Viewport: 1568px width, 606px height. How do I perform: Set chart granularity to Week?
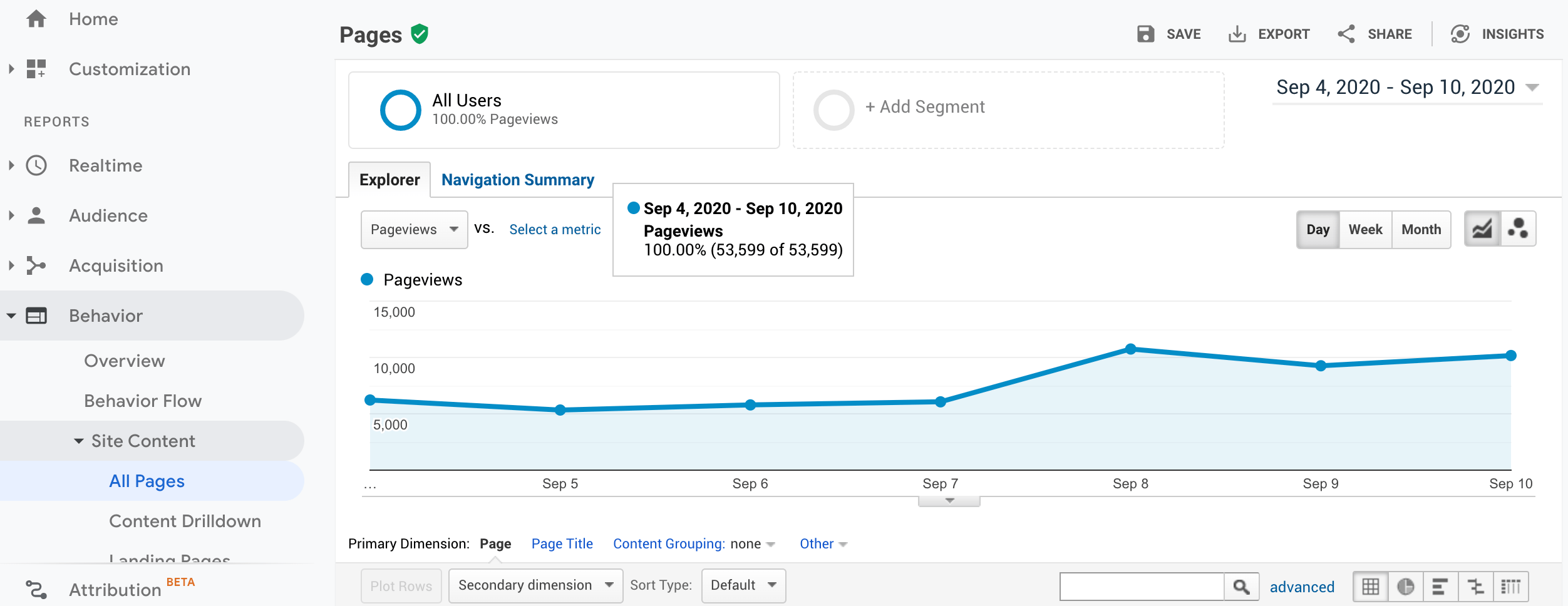[x=1366, y=230]
